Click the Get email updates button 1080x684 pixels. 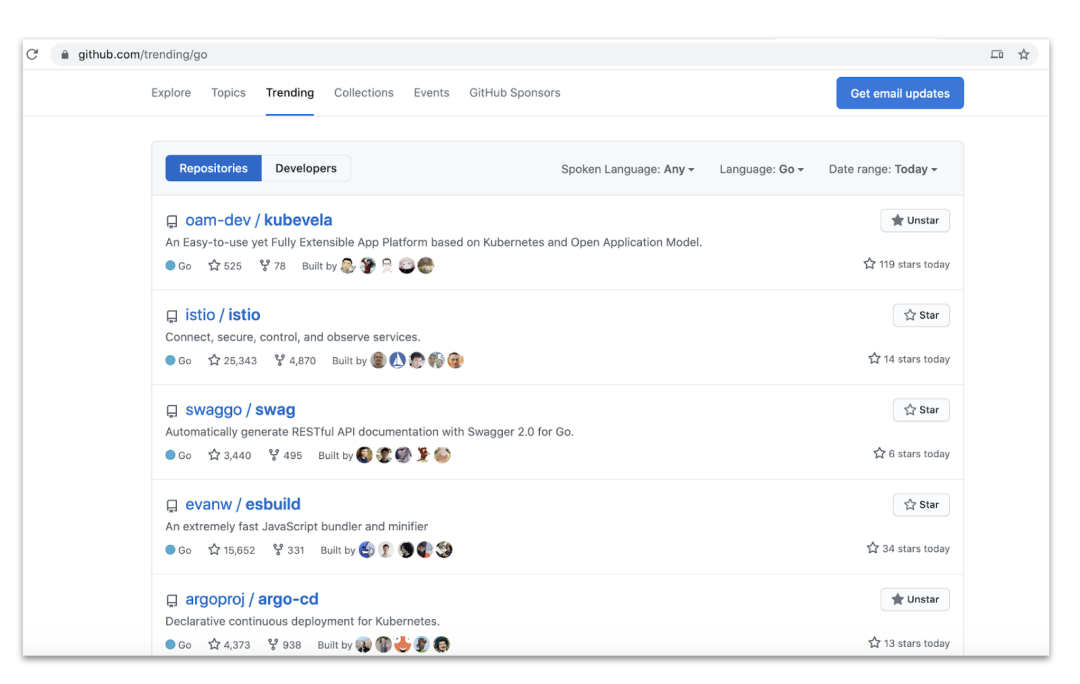click(x=900, y=93)
